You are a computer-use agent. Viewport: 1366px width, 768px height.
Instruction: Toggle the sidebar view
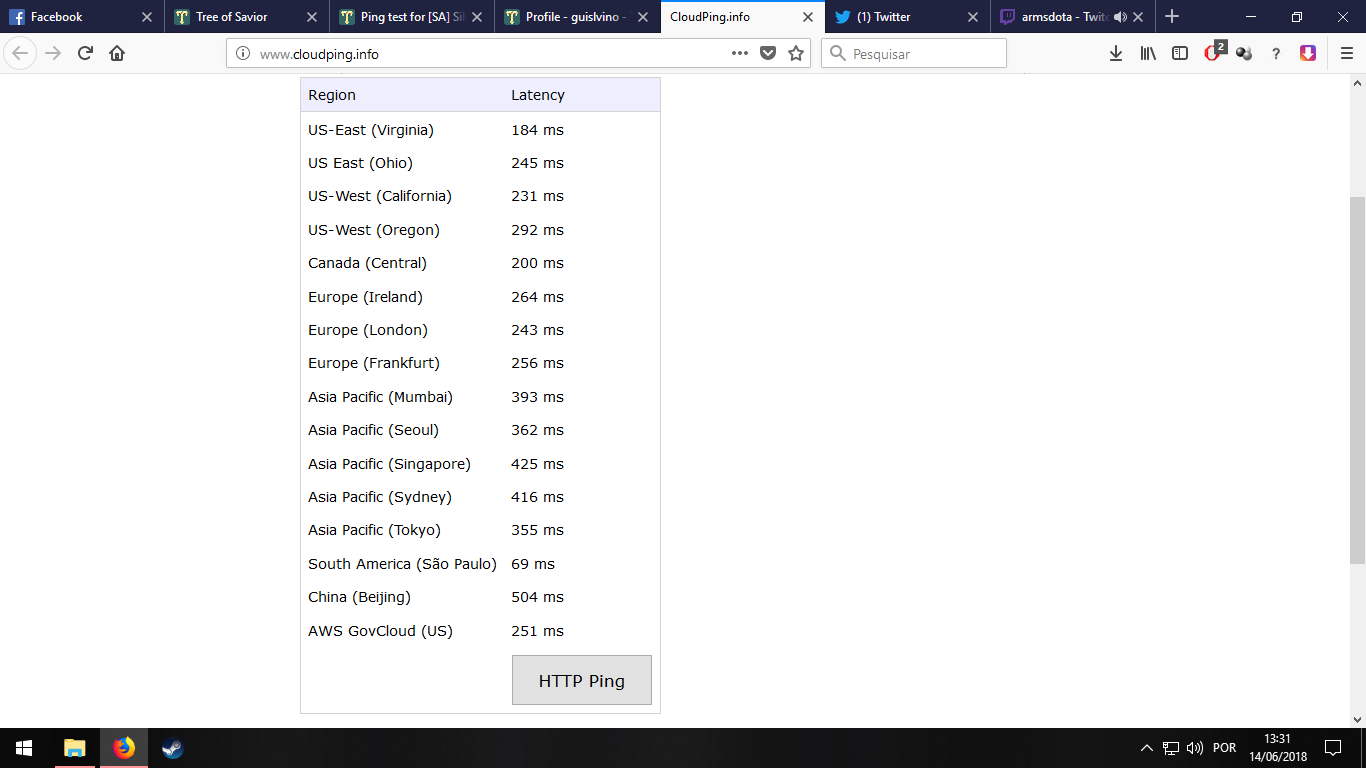pyautogui.click(x=1180, y=54)
